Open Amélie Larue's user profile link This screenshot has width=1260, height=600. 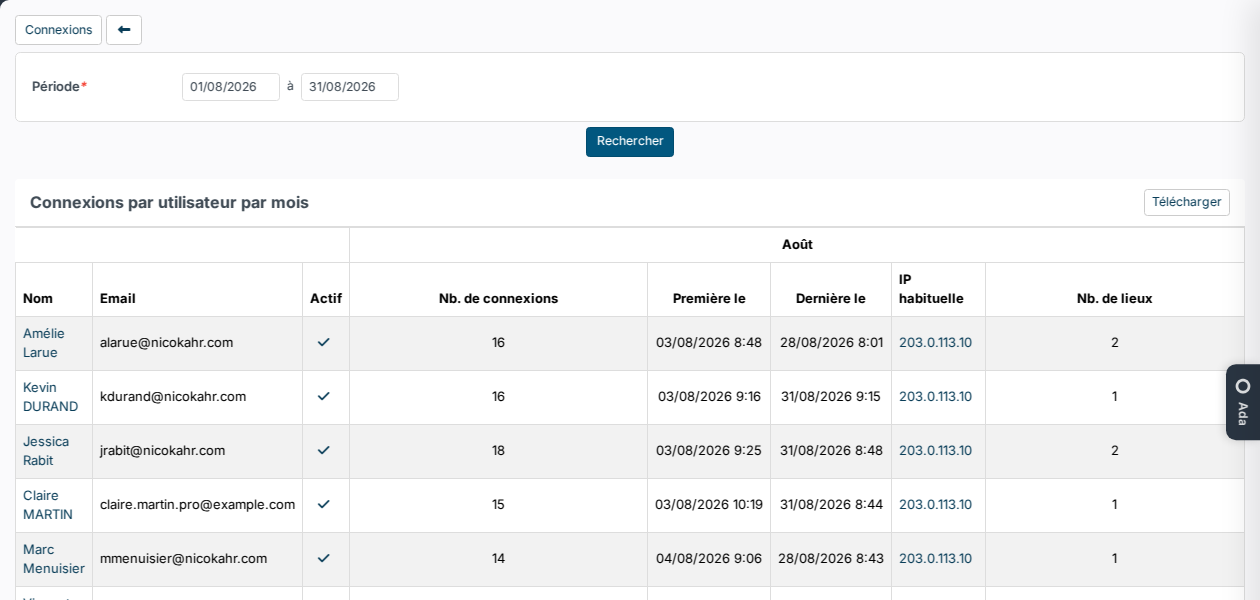pos(44,343)
